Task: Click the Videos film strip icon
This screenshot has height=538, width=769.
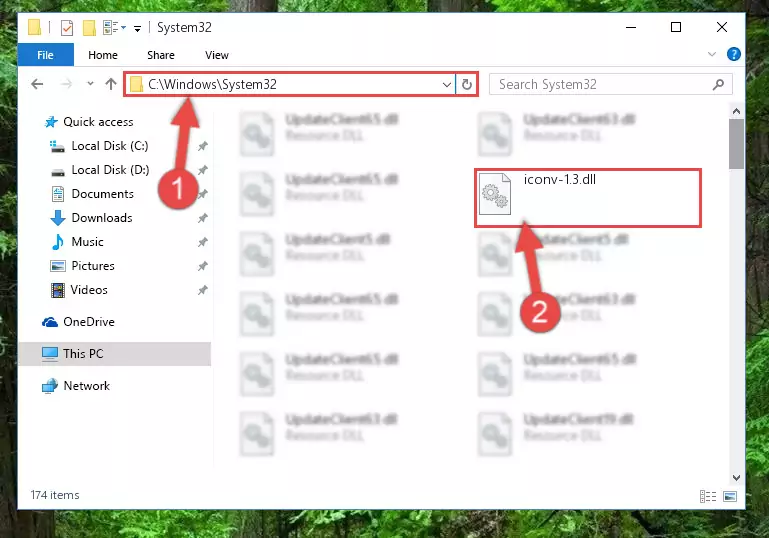Action: (x=58, y=290)
